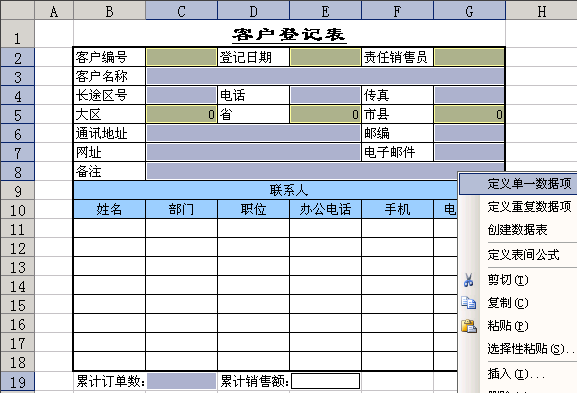Select row 5 header
Viewport: 577px width, 393px height.
coord(17,114)
